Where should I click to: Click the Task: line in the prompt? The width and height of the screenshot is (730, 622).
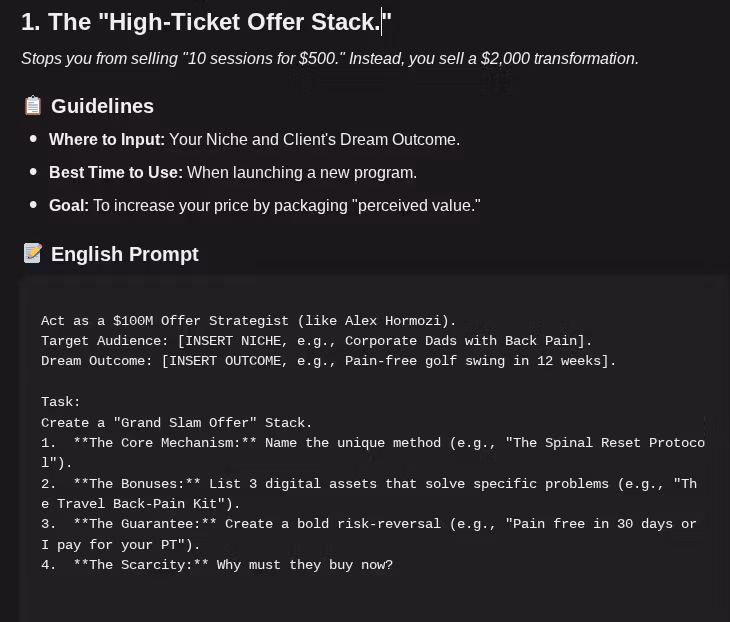coord(61,402)
